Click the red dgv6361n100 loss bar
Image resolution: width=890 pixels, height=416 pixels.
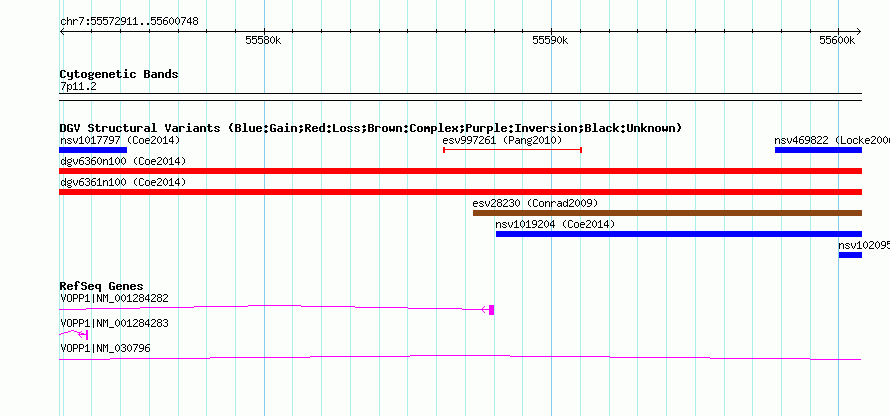[x=461, y=192]
